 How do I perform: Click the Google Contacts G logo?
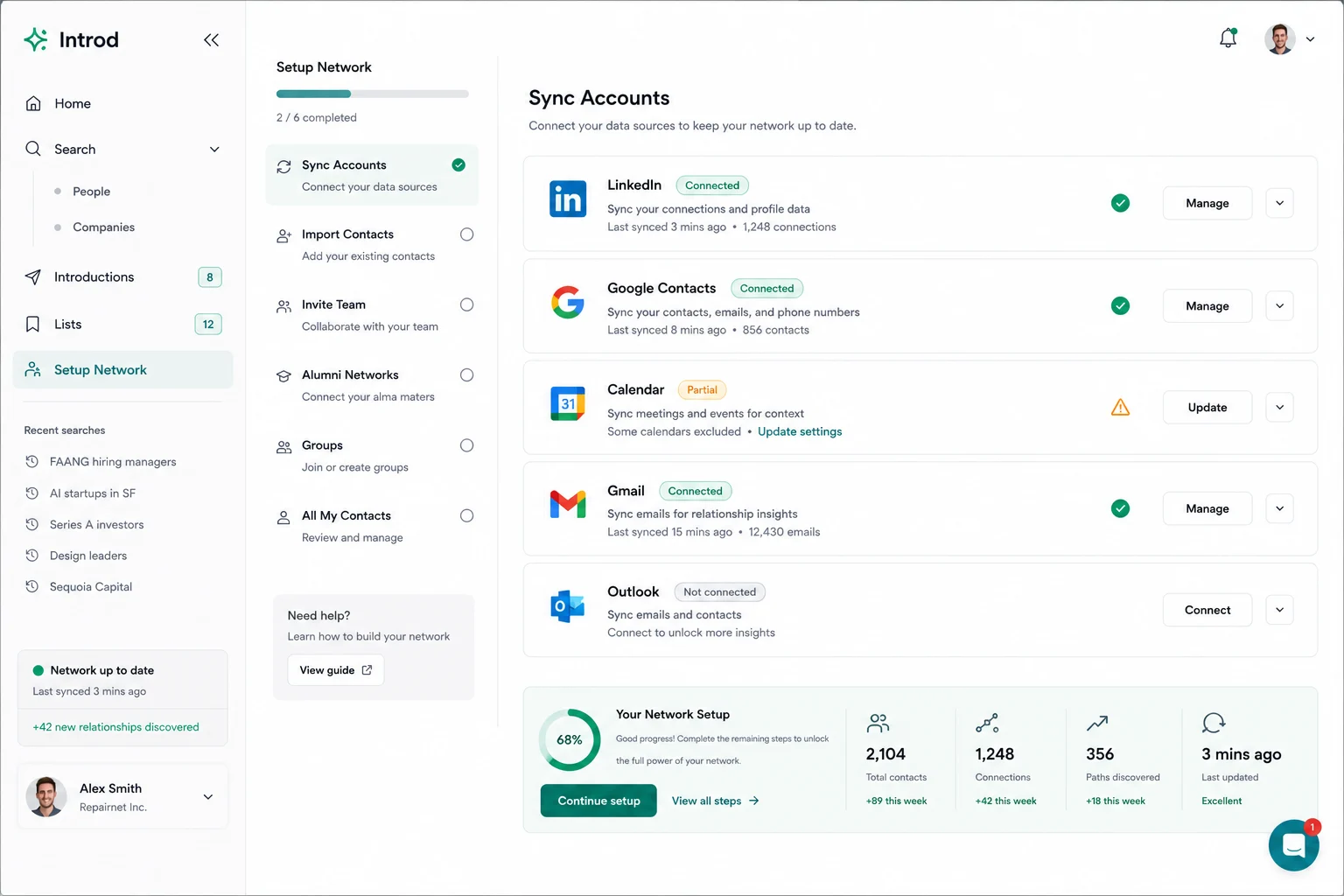point(568,303)
